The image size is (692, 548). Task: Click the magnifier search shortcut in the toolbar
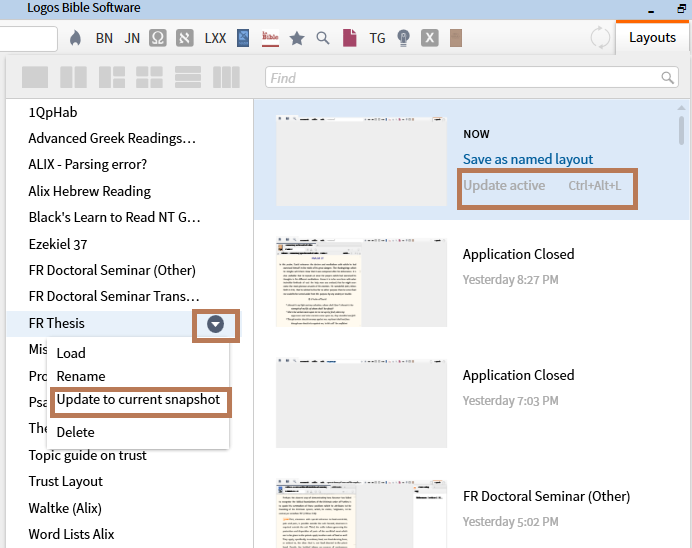click(x=323, y=38)
